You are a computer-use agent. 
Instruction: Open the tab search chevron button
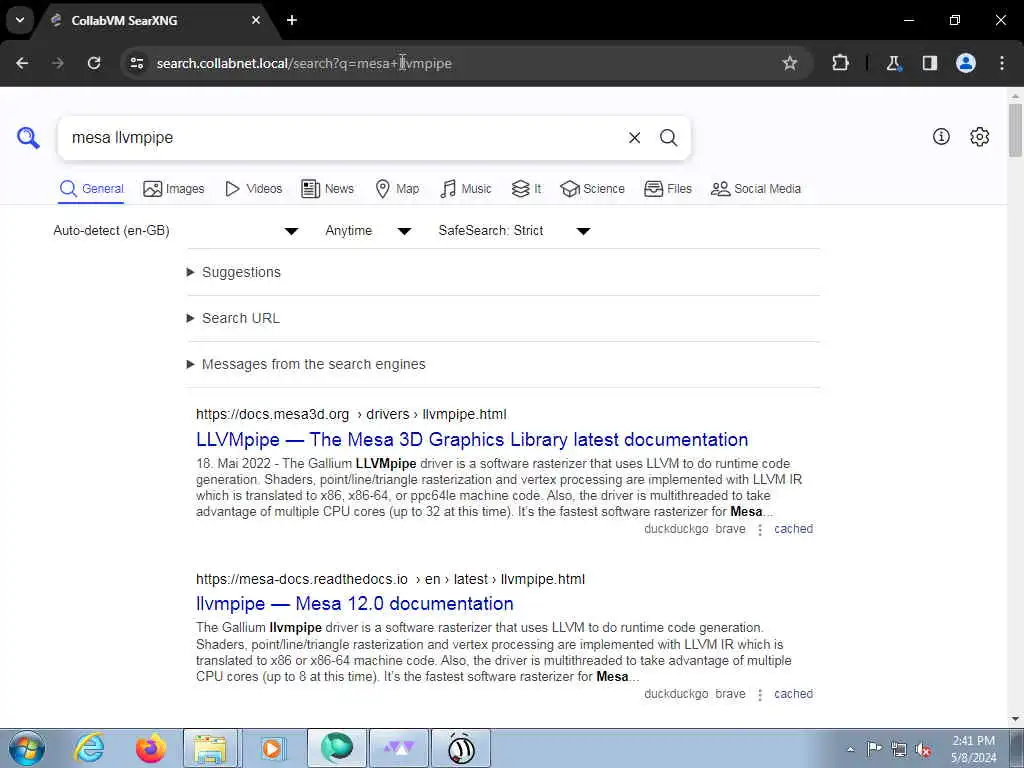click(20, 20)
